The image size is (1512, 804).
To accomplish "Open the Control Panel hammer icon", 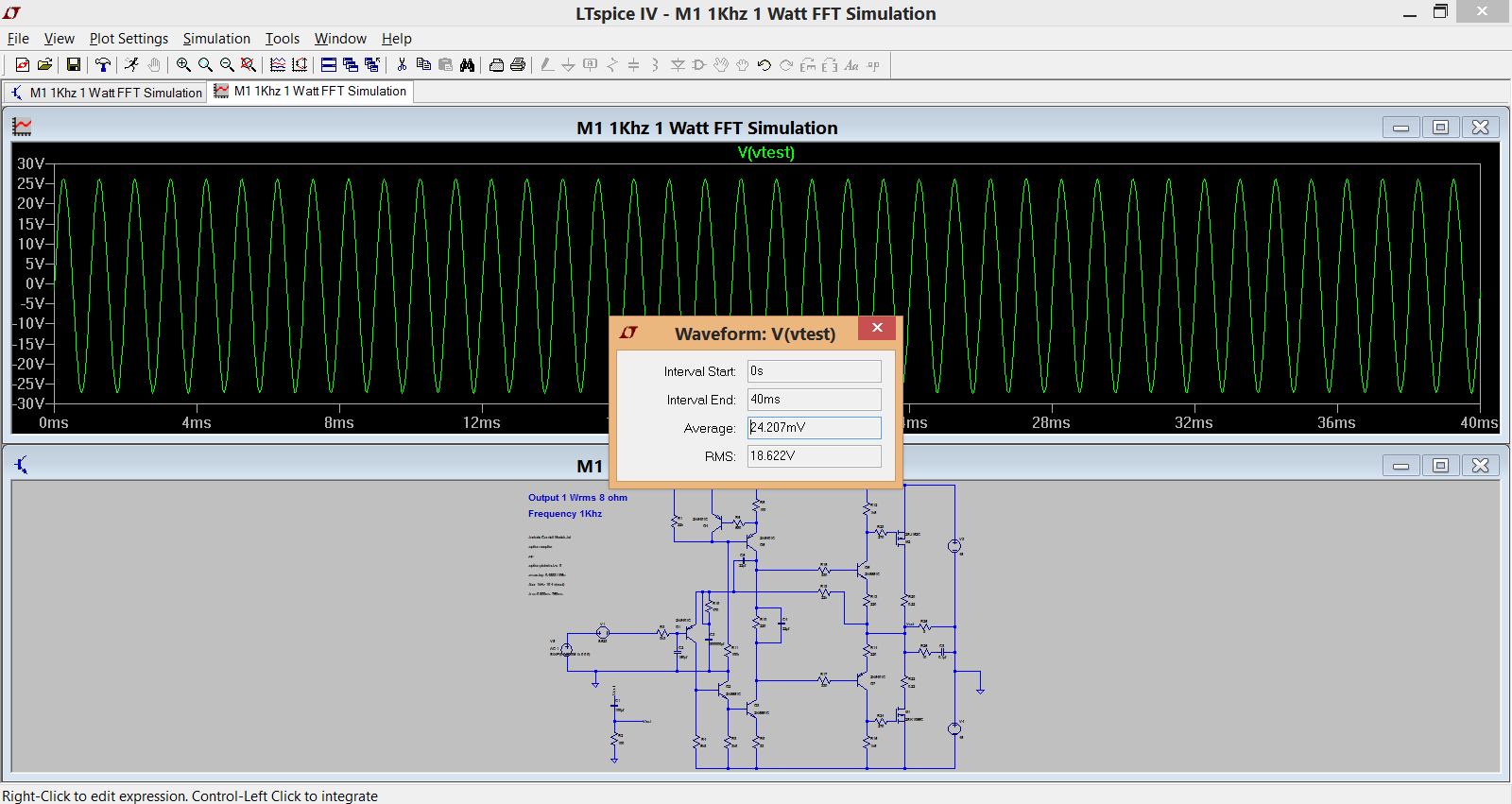I will (x=102, y=65).
